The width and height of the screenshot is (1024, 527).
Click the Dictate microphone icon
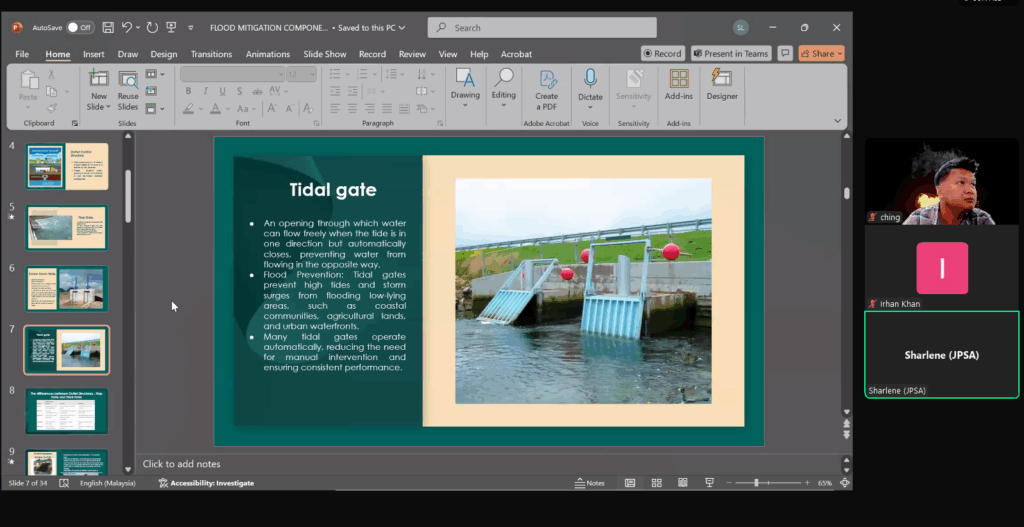pos(590,79)
